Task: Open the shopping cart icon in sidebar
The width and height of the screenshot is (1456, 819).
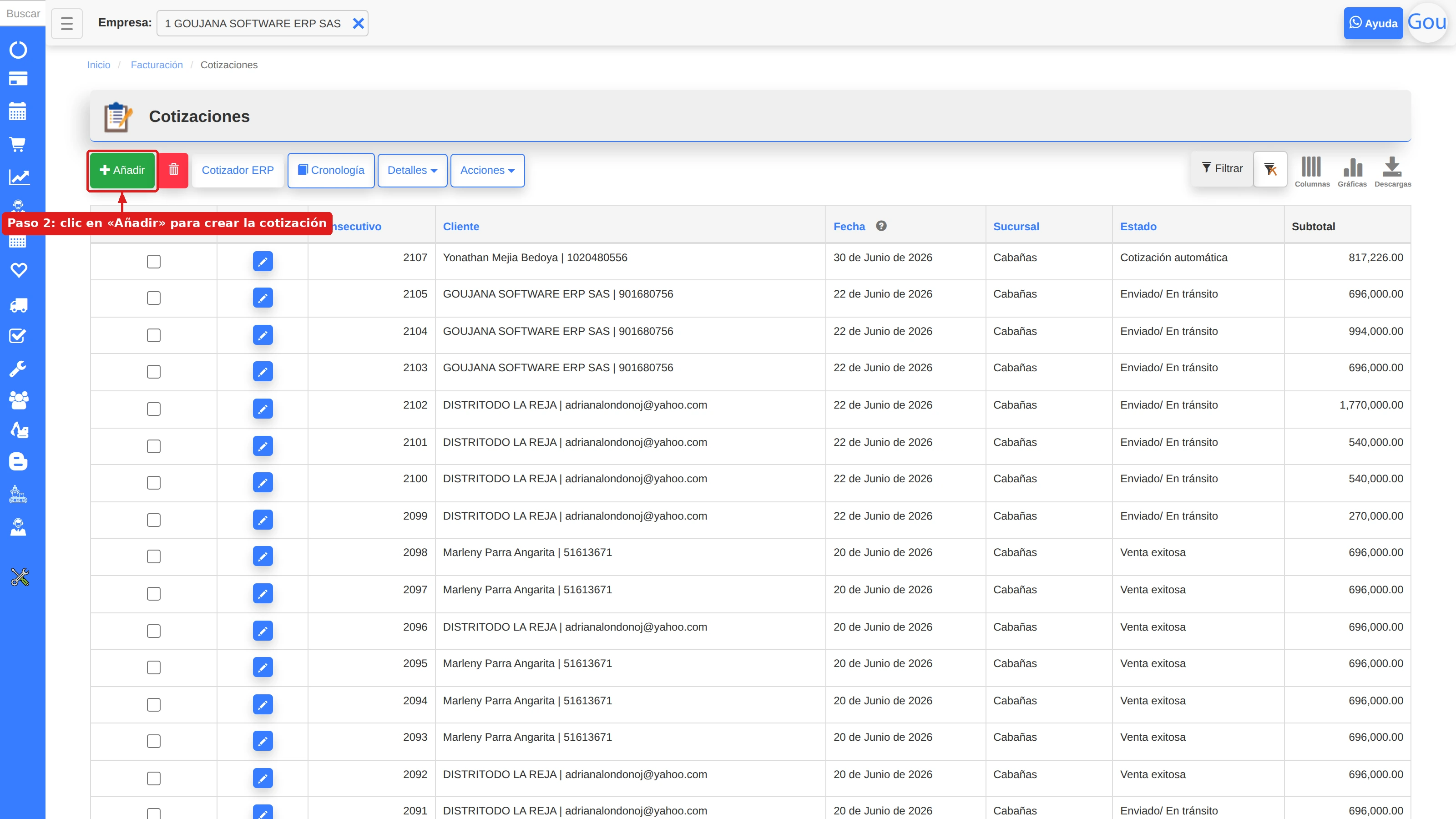Action: [18, 144]
